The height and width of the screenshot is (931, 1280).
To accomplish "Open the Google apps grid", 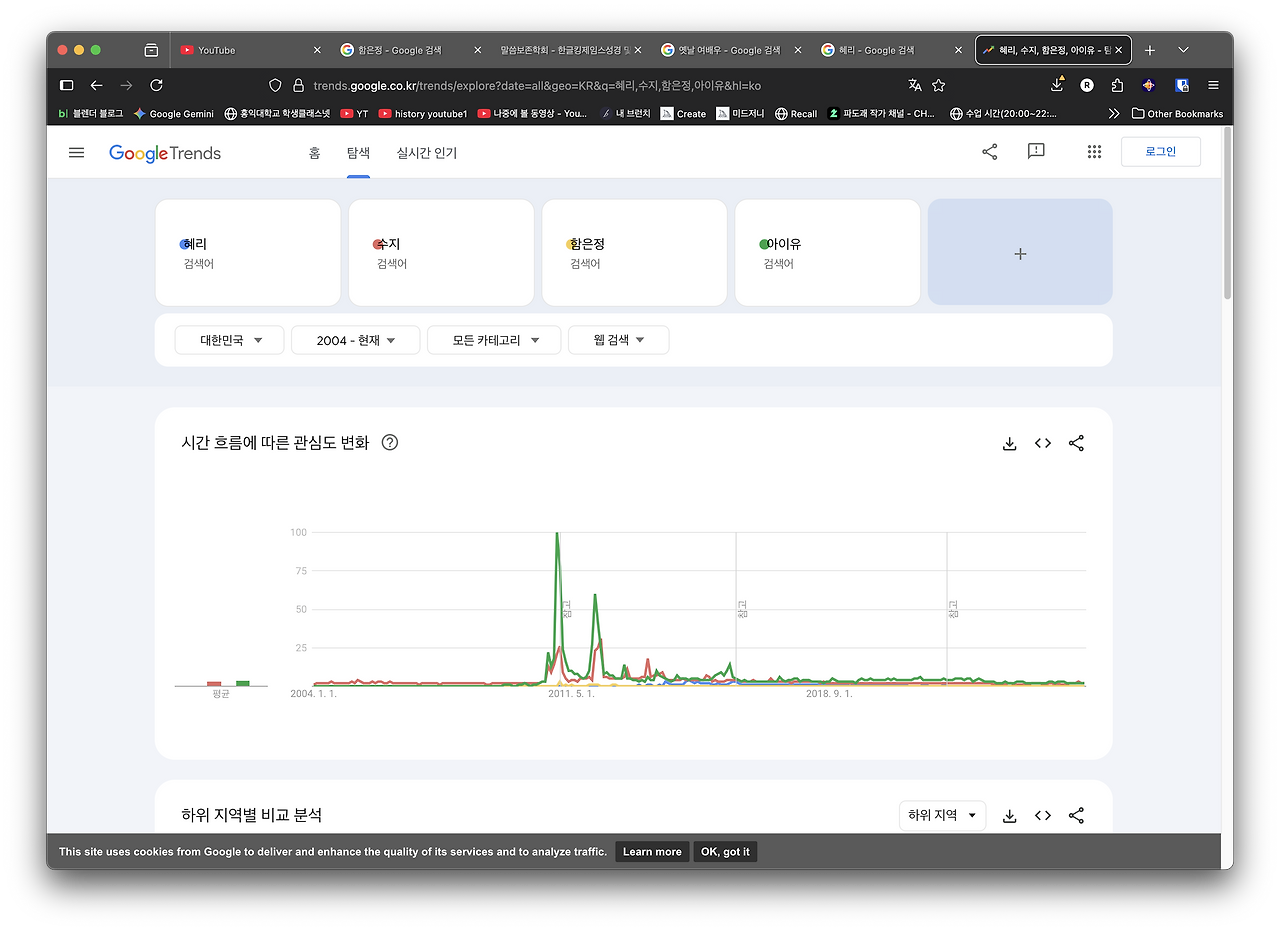I will coord(1094,151).
